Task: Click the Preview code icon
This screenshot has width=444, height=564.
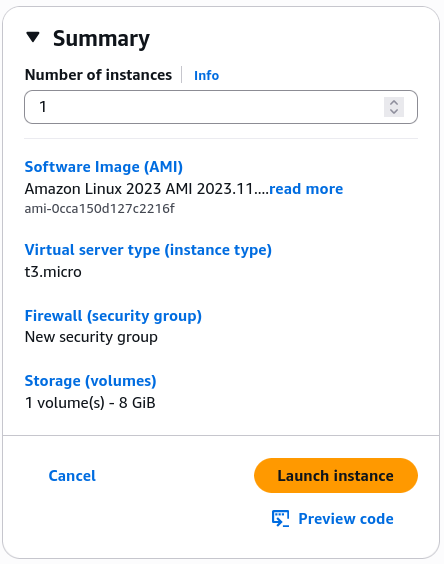Action: [x=280, y=518]
